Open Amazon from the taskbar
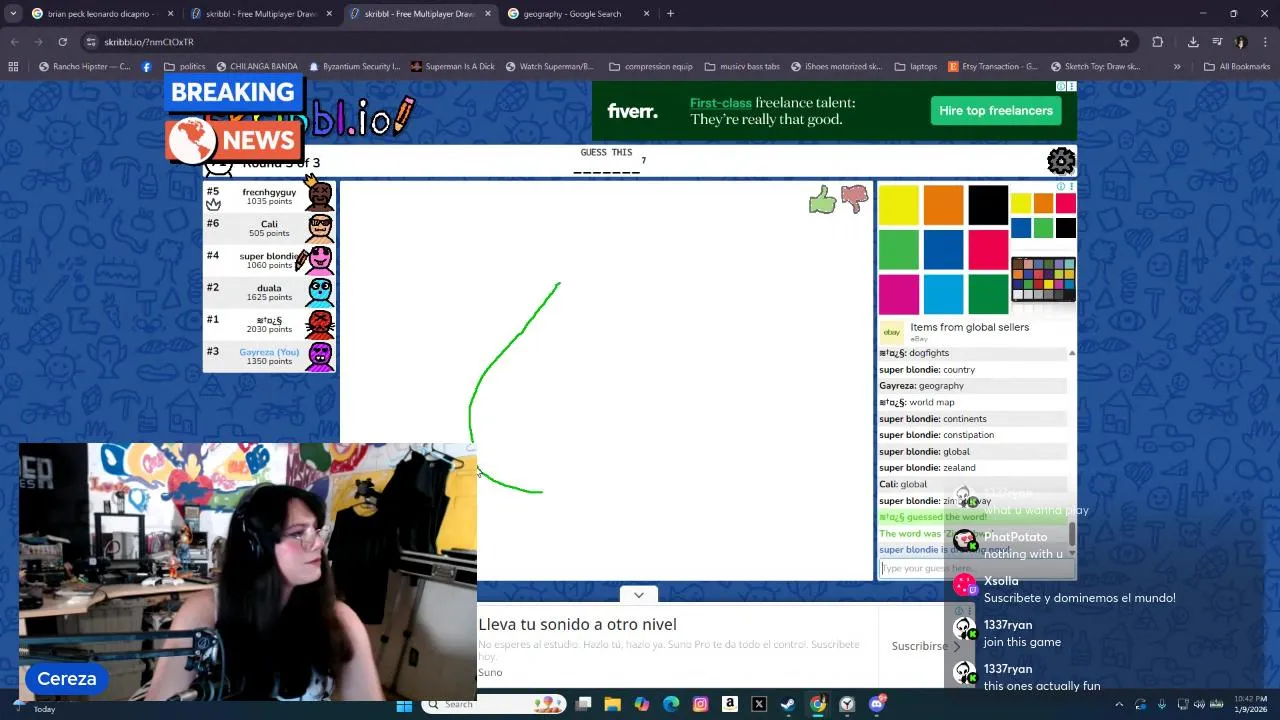 point(730,705)
